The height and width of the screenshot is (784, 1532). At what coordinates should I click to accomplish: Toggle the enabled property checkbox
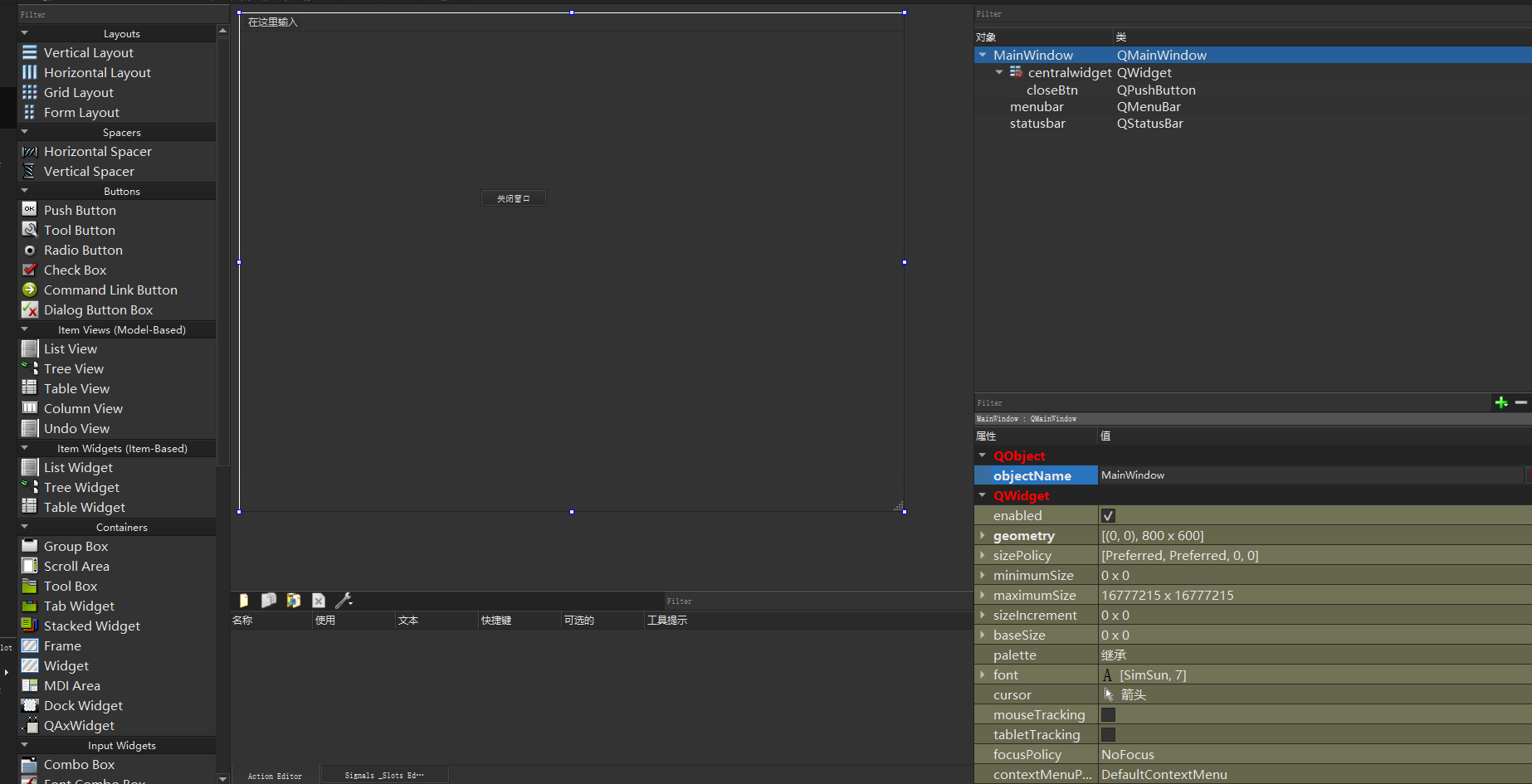tap(1108, 516)
